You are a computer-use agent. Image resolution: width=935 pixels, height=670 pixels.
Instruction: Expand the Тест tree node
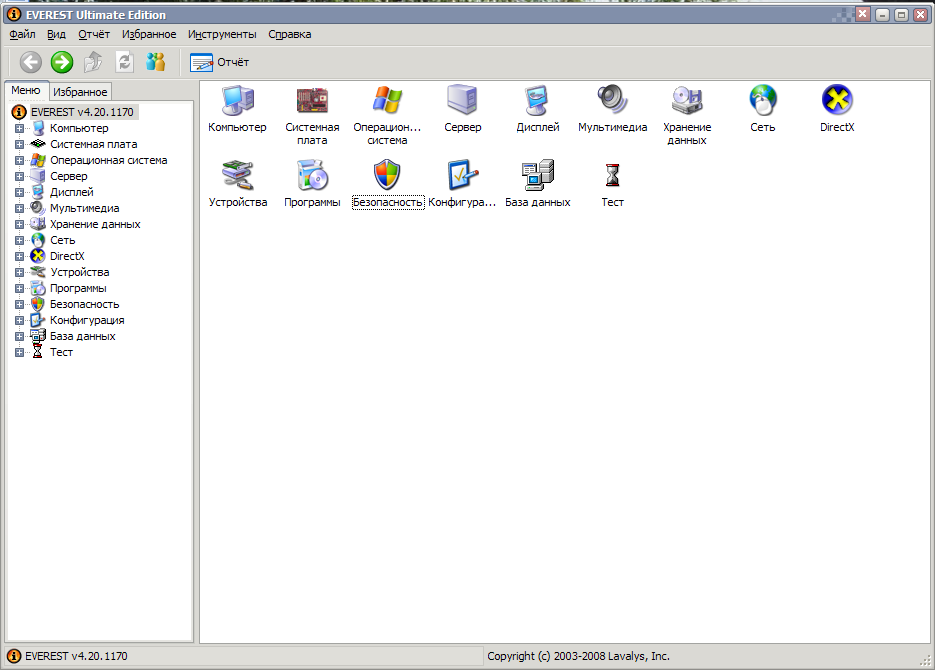click(19, 353)
